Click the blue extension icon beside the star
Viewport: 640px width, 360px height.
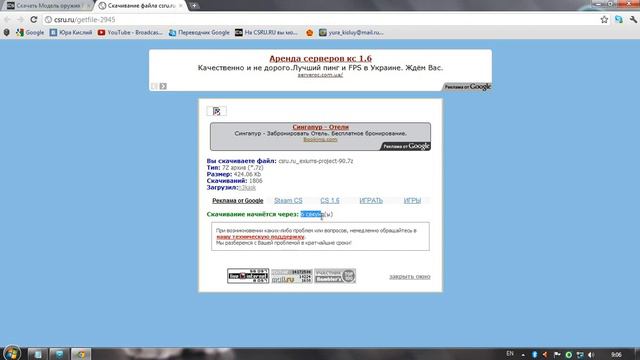point(619,20)
